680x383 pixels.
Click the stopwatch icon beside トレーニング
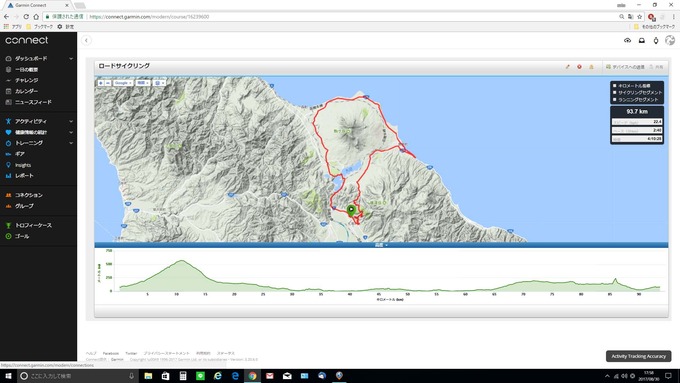tap(8, 143)
